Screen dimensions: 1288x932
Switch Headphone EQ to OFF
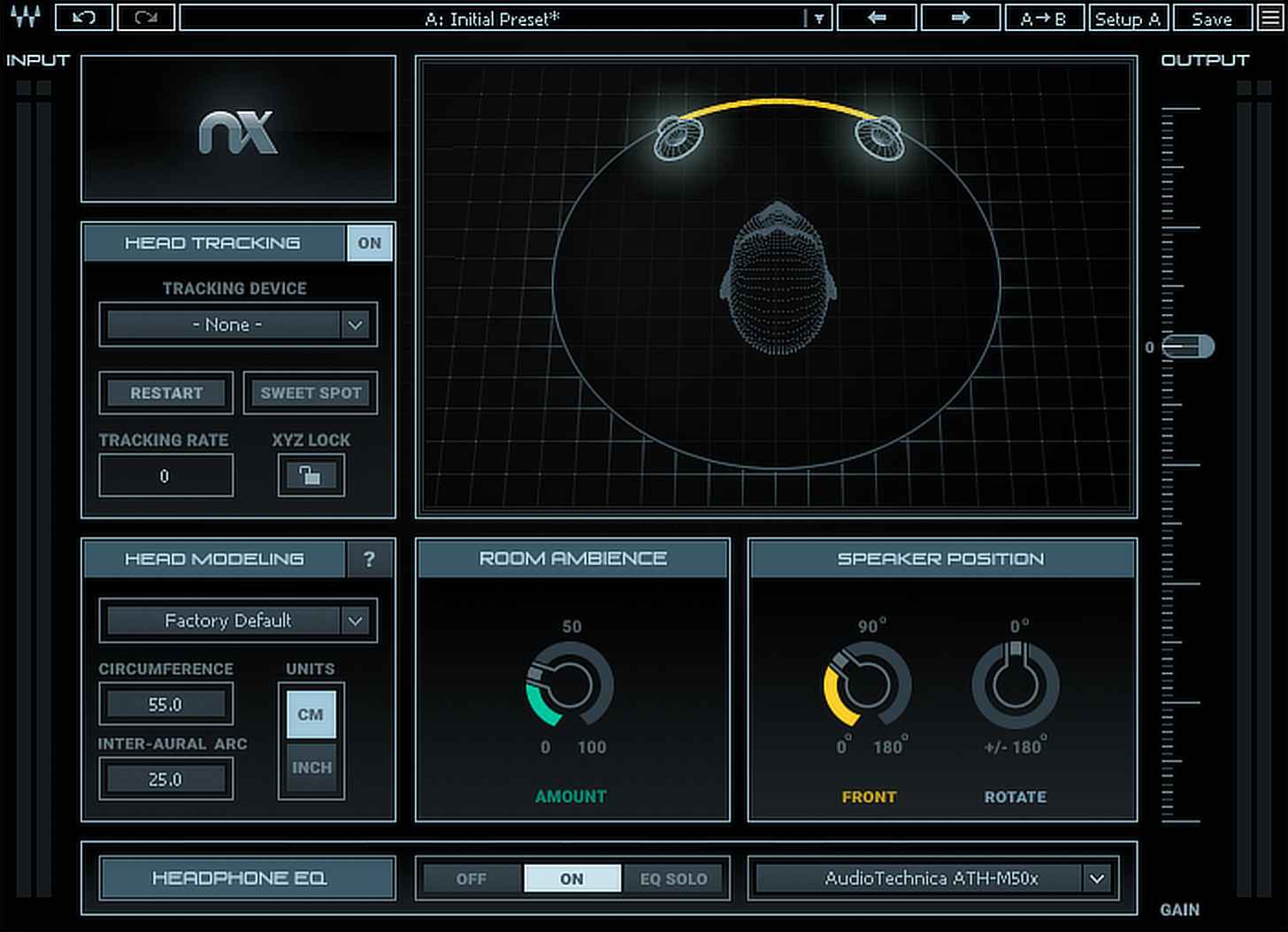coord(471,878)
